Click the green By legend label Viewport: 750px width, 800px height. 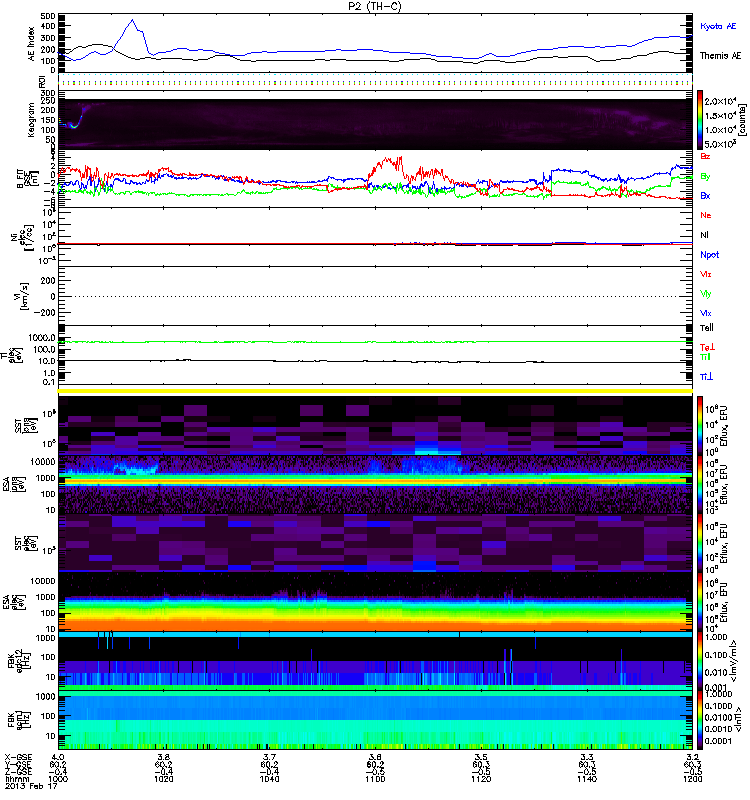705,177
